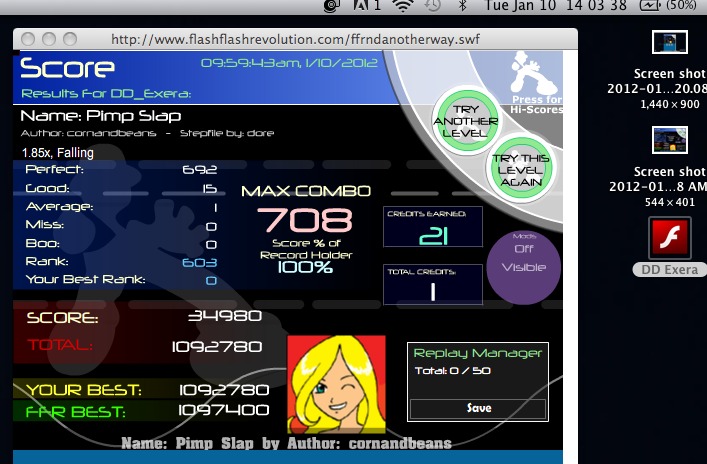The image size is (707, 464).
Task: Open the Time Machine menu bar icon
Action: [433, 6]
